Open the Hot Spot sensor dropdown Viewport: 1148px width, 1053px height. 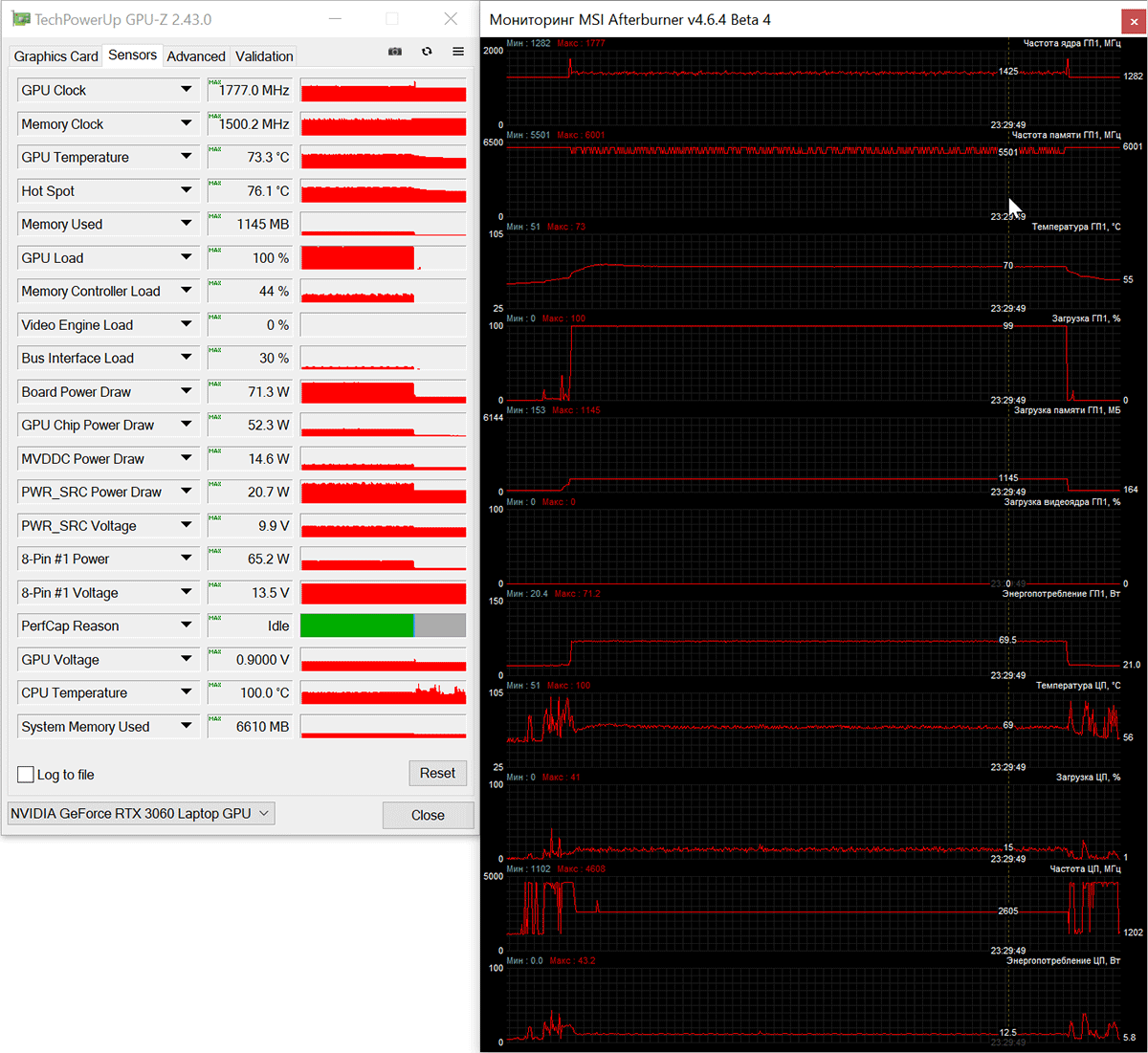tap(186, 190)
